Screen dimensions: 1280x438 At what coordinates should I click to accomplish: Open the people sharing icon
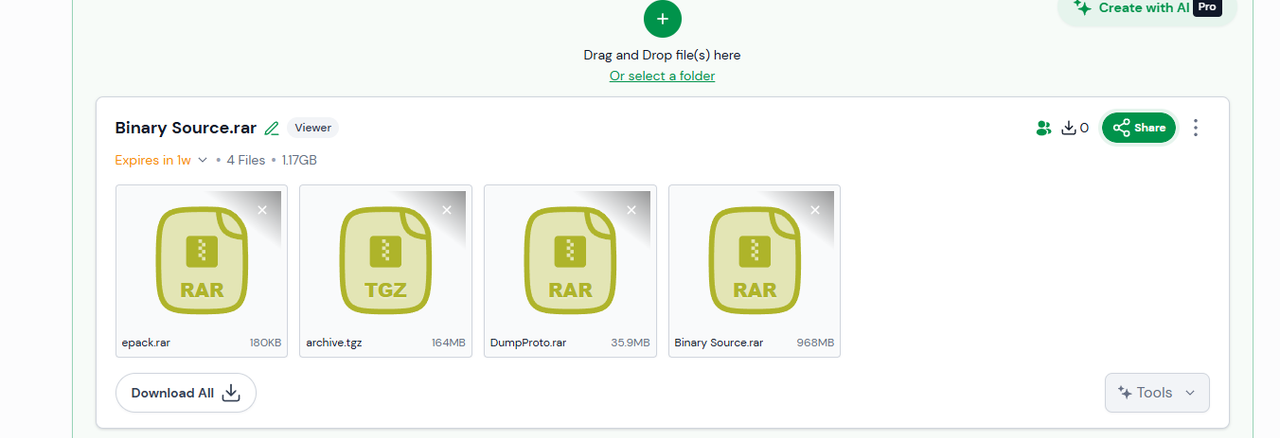point(1044,128)
